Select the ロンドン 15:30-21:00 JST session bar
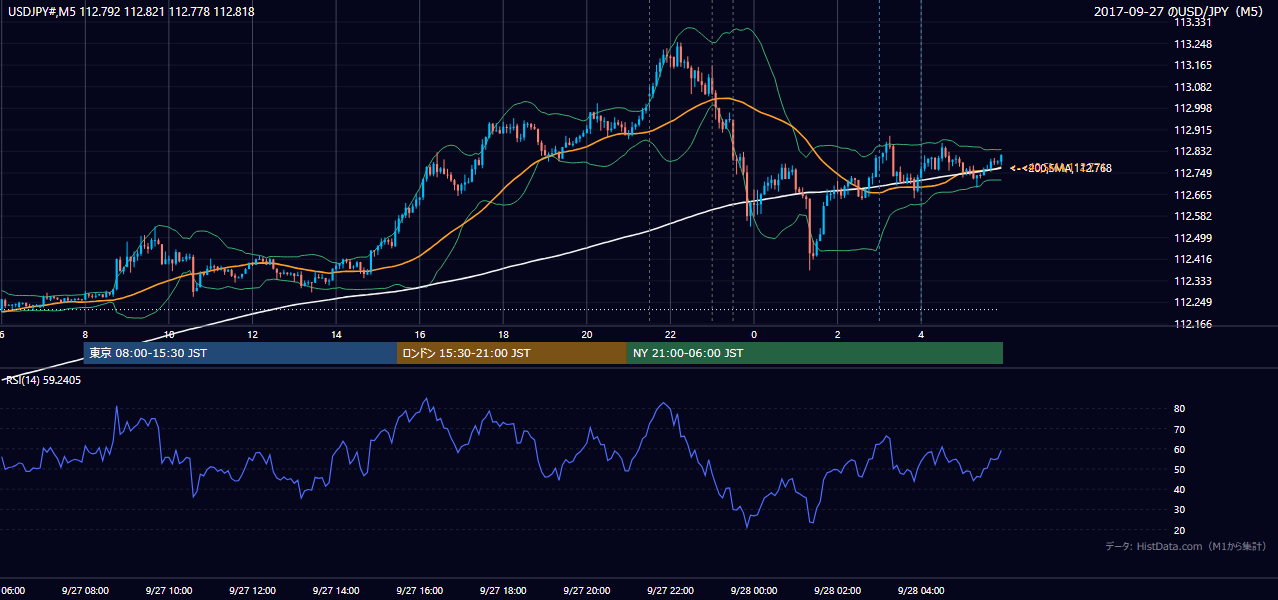 512,353
